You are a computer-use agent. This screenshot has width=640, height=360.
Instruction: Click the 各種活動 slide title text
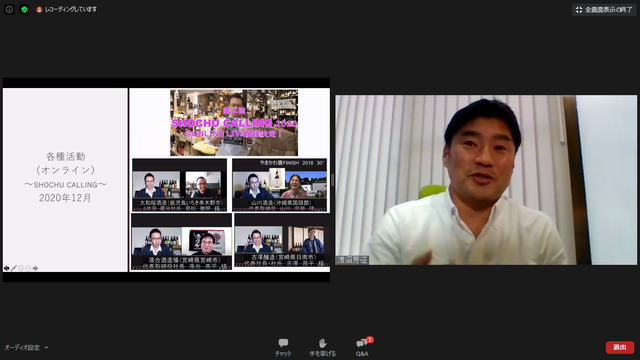point(65,156)
